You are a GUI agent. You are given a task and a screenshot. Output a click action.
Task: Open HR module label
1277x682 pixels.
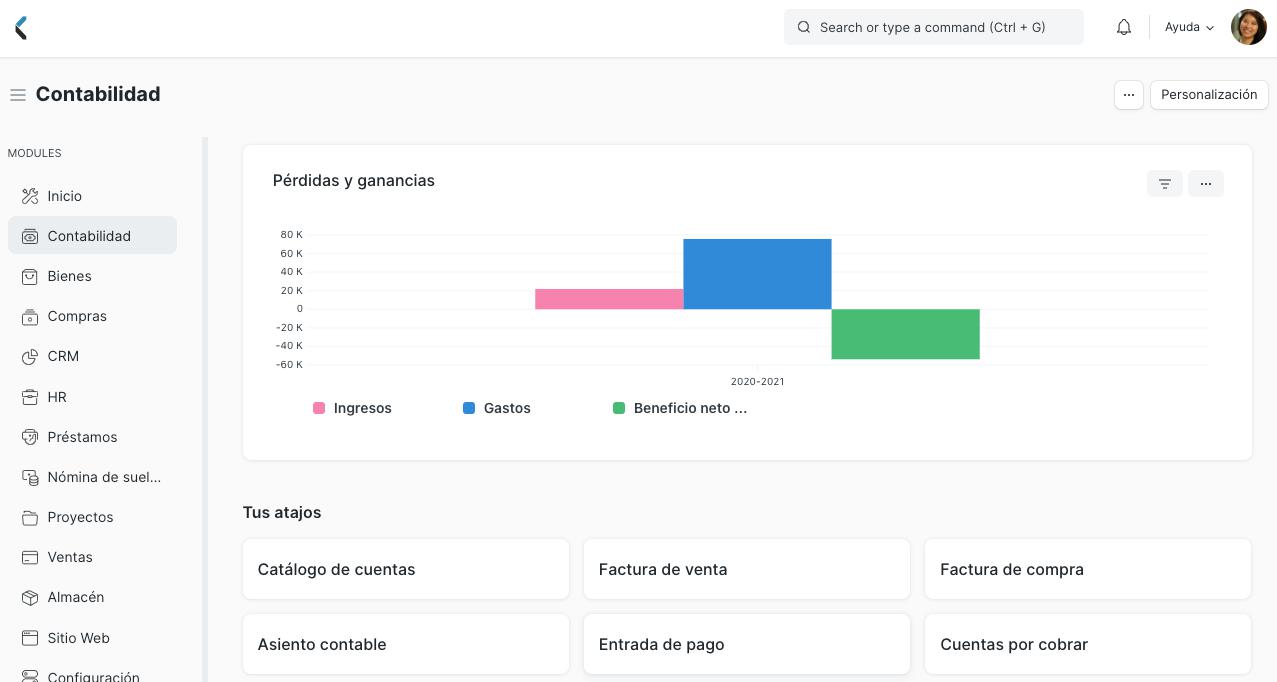tap(57, 397)
